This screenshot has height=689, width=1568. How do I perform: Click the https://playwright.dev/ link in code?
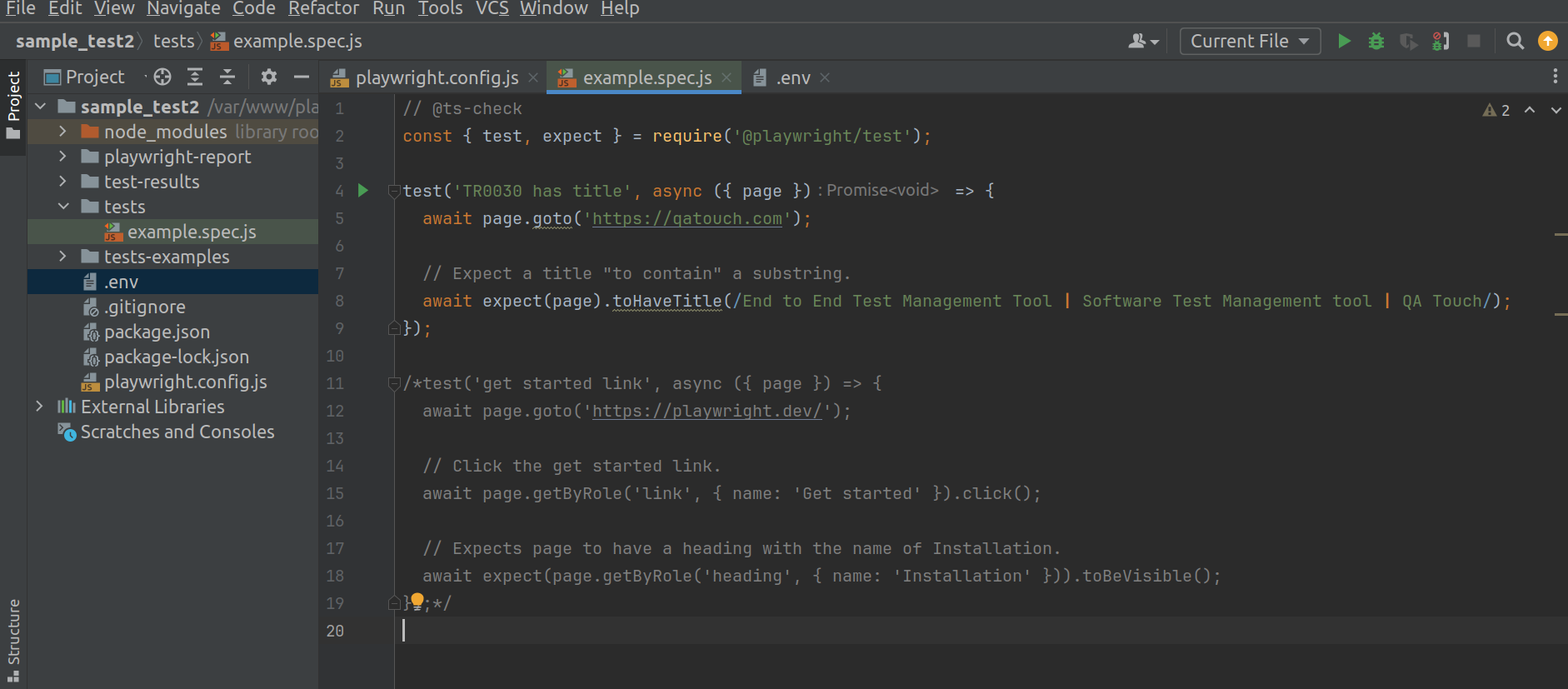point(707,411)
